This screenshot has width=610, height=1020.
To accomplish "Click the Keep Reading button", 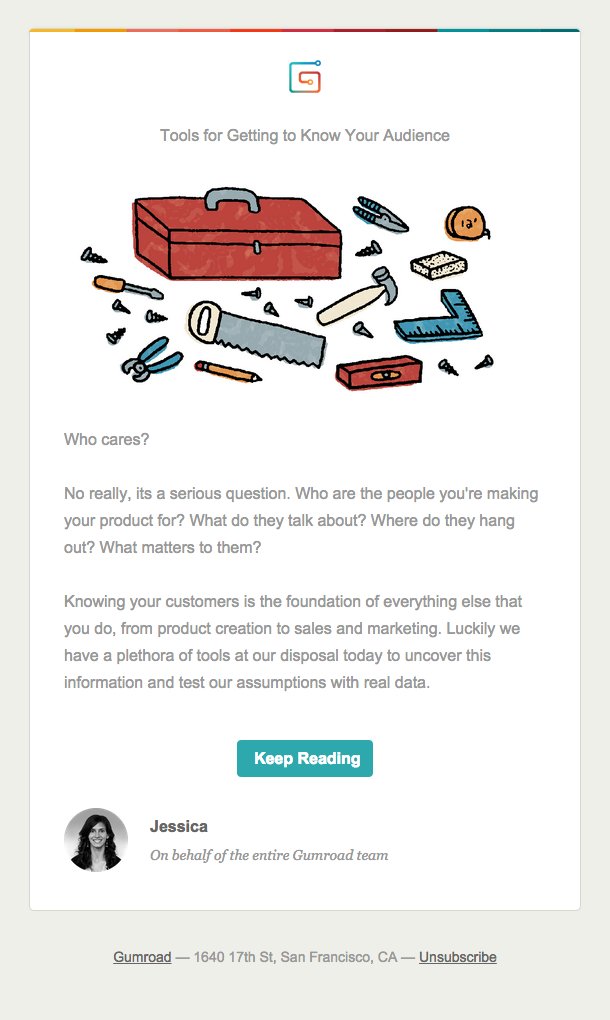I will tap(305, 758).
